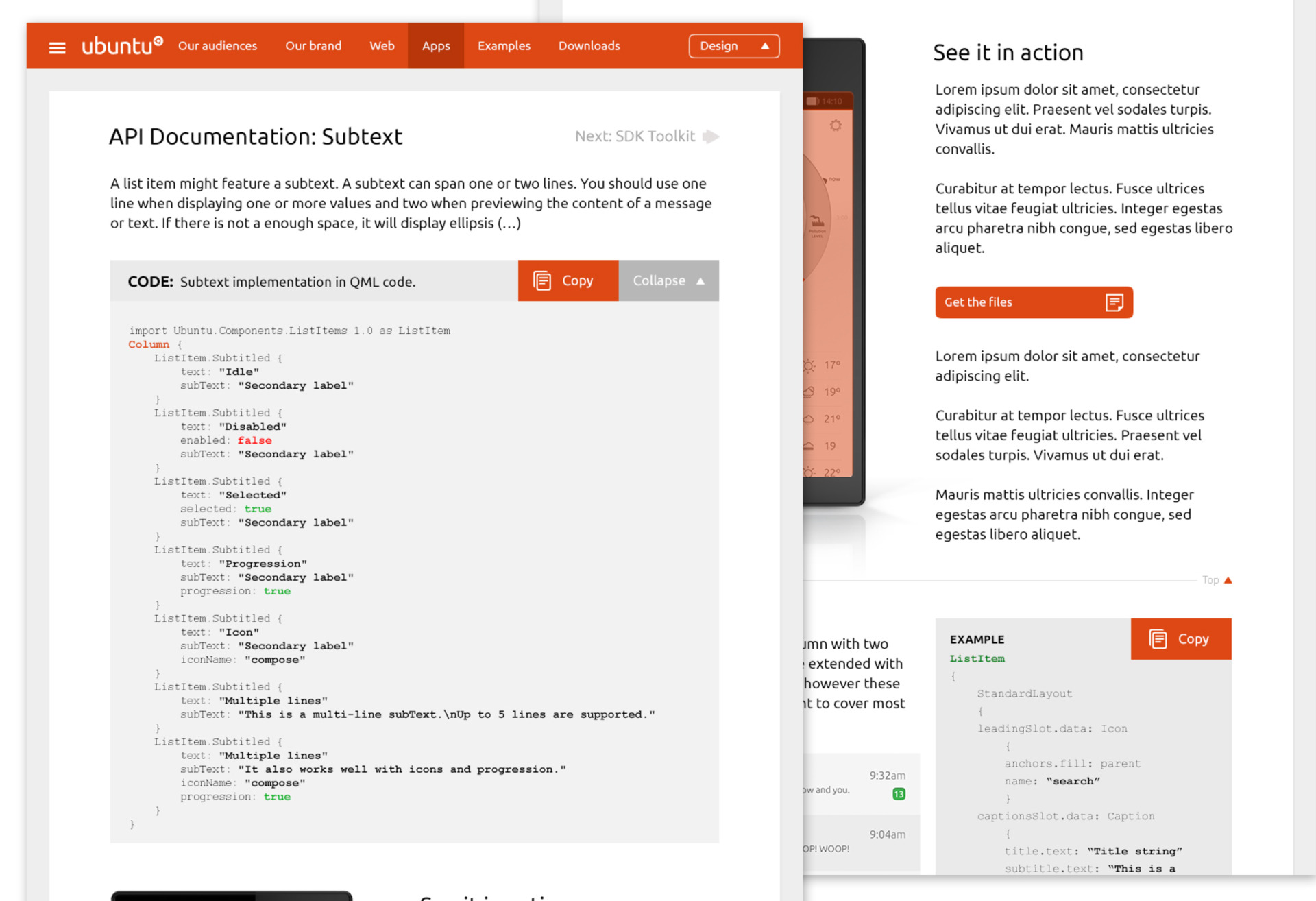Screen dimensions: 1316x901
Task: Open Our audiences nav item
Action: point(217,46)
